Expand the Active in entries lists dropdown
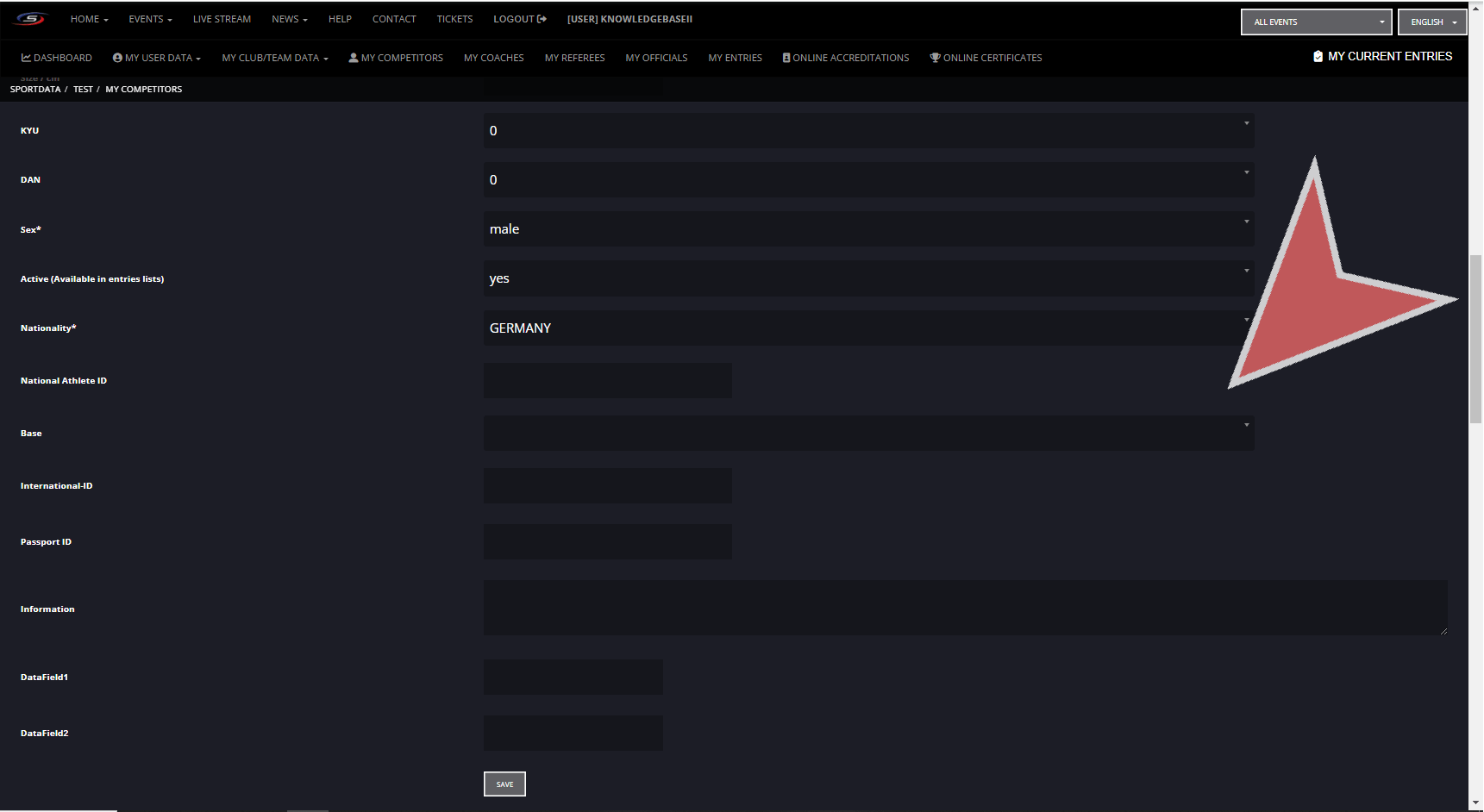The image size is (1484, 812). tap(868, 278)
